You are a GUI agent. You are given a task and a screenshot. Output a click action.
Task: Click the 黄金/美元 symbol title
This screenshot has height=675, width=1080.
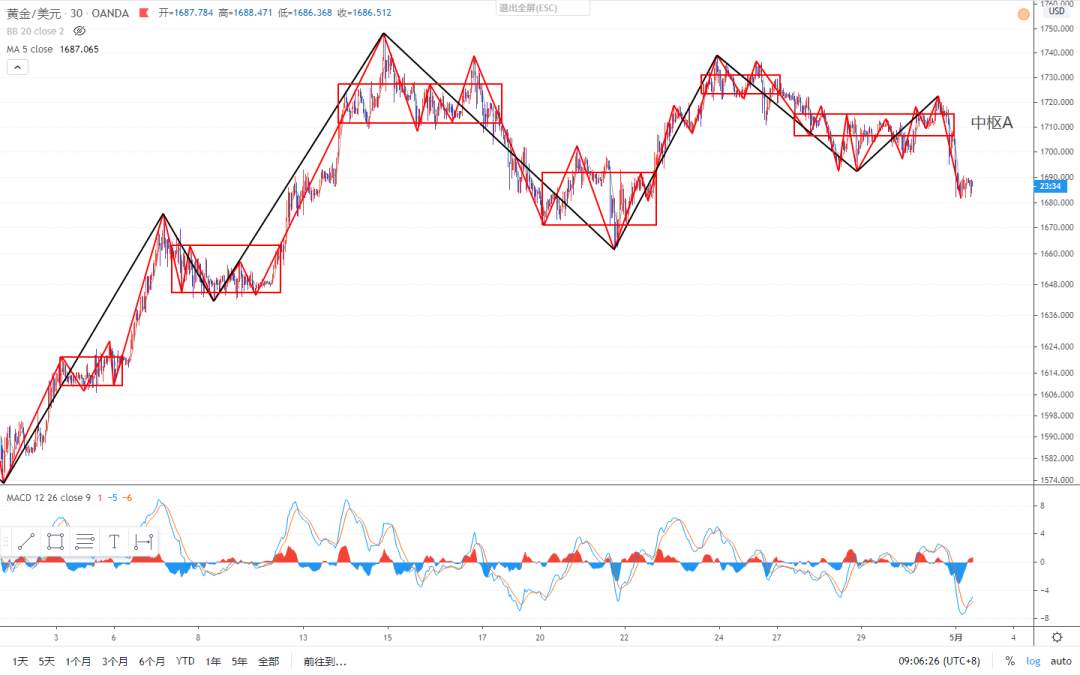tap(34, 13)
